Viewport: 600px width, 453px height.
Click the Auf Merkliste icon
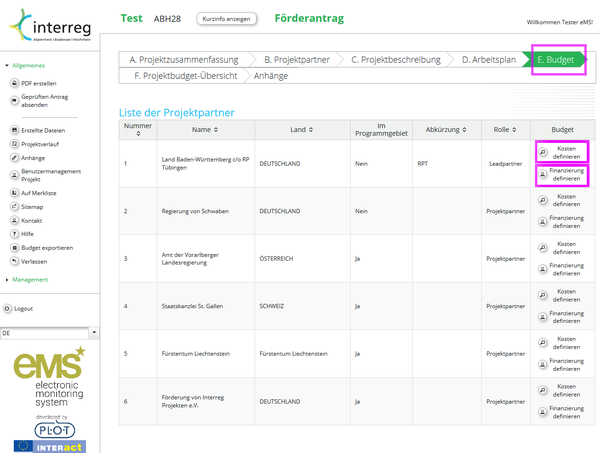coord(12,191)
